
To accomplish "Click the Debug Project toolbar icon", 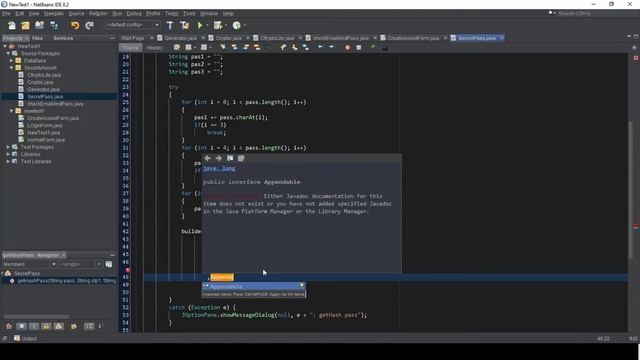I will [218, 25].
